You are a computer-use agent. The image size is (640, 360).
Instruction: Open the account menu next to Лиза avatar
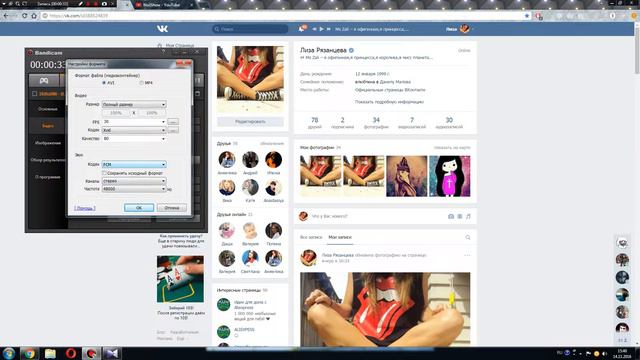coord(460,29)
